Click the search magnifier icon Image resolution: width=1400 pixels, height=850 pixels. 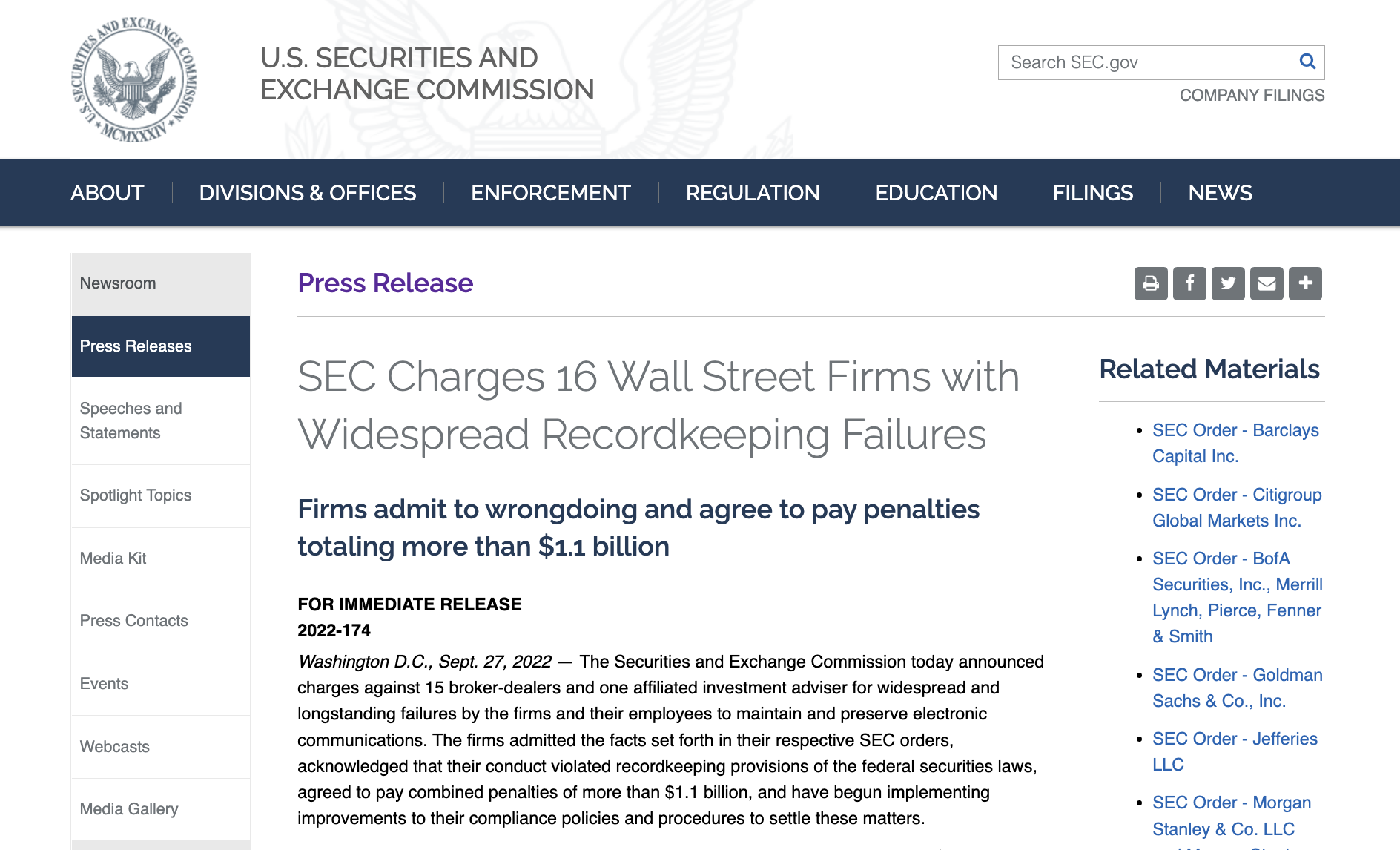1307,62
